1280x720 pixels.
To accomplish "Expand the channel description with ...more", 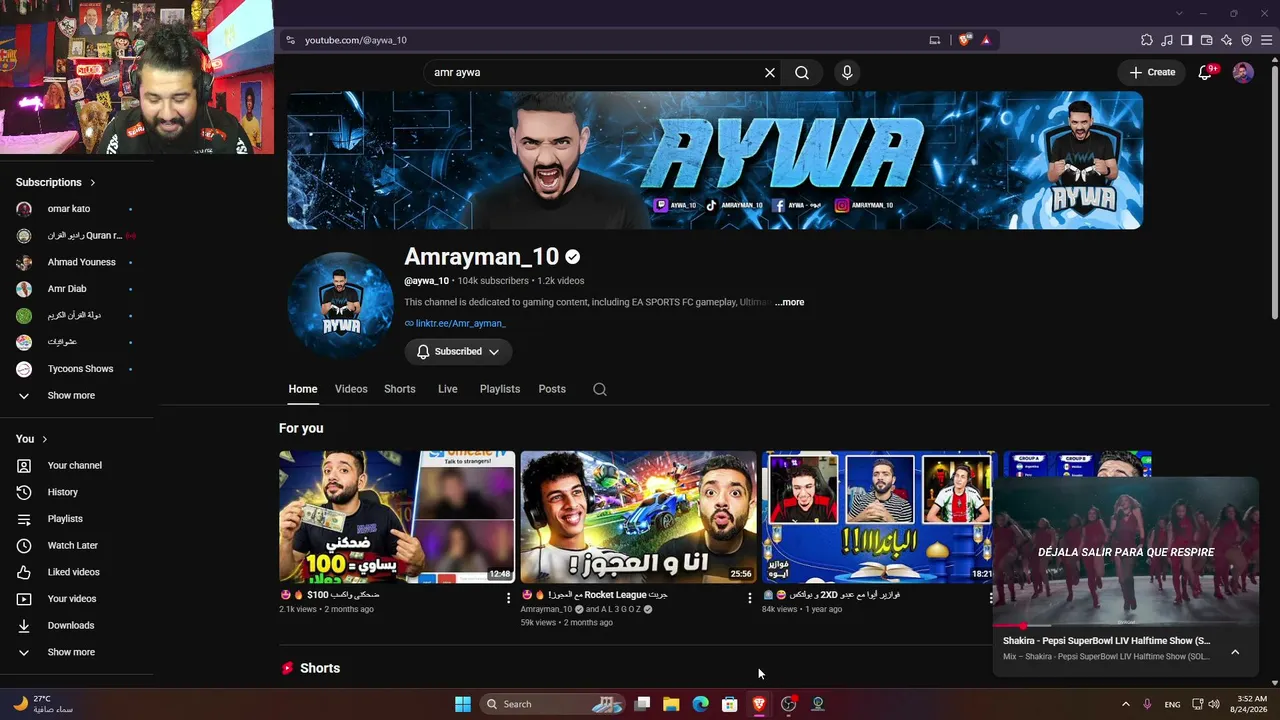I will tap(790, 302).
